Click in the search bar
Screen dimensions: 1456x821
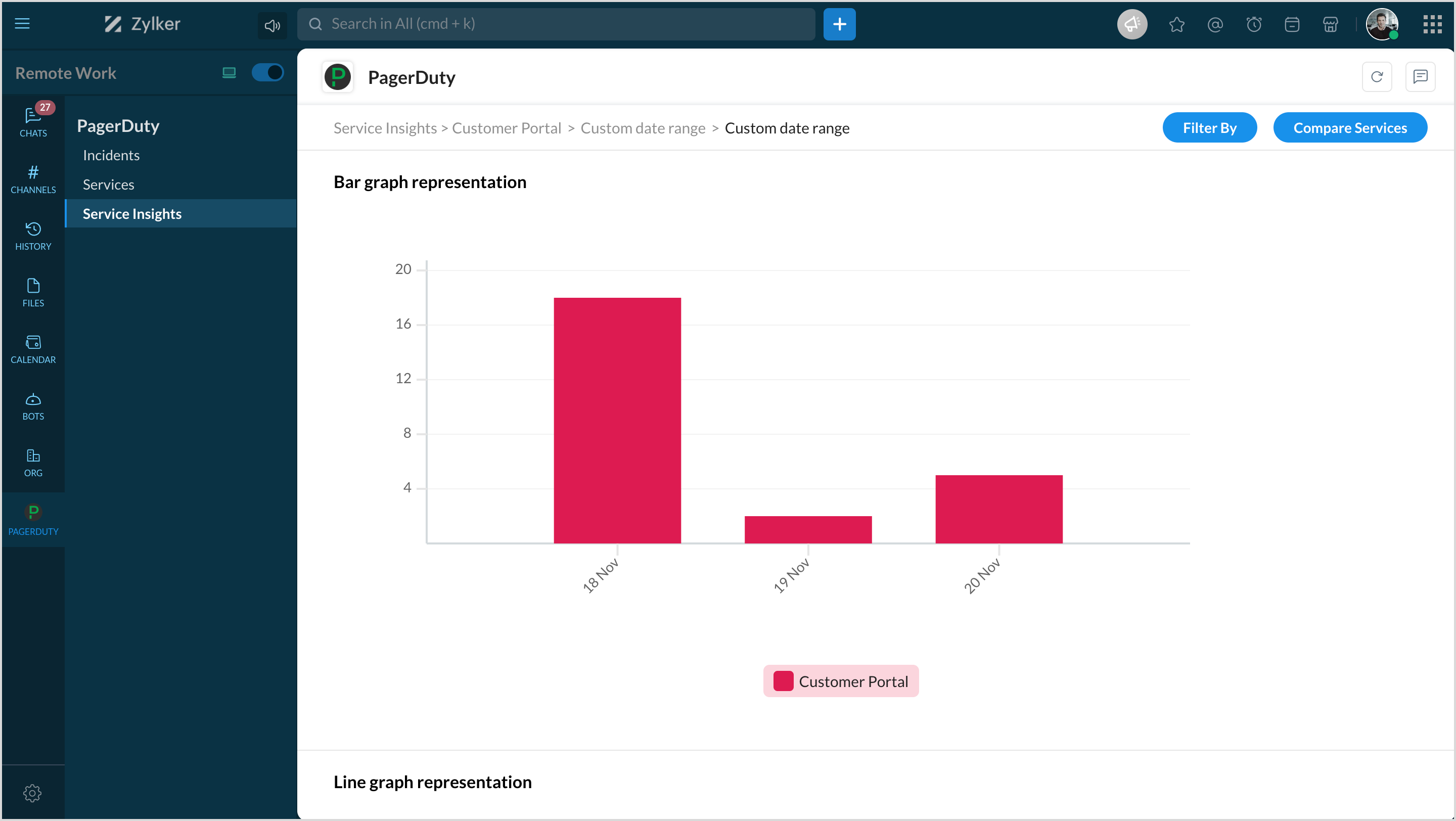pos(556,24)
